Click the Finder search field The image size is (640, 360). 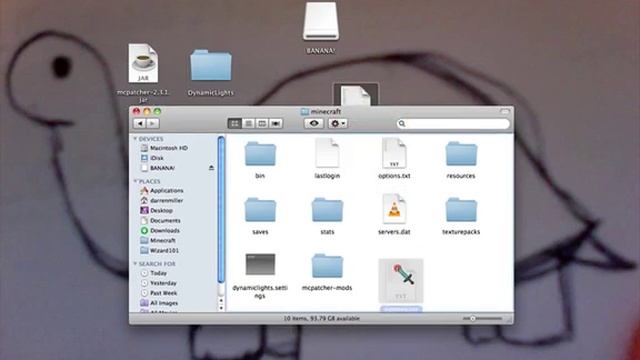[x=453, y=124]
